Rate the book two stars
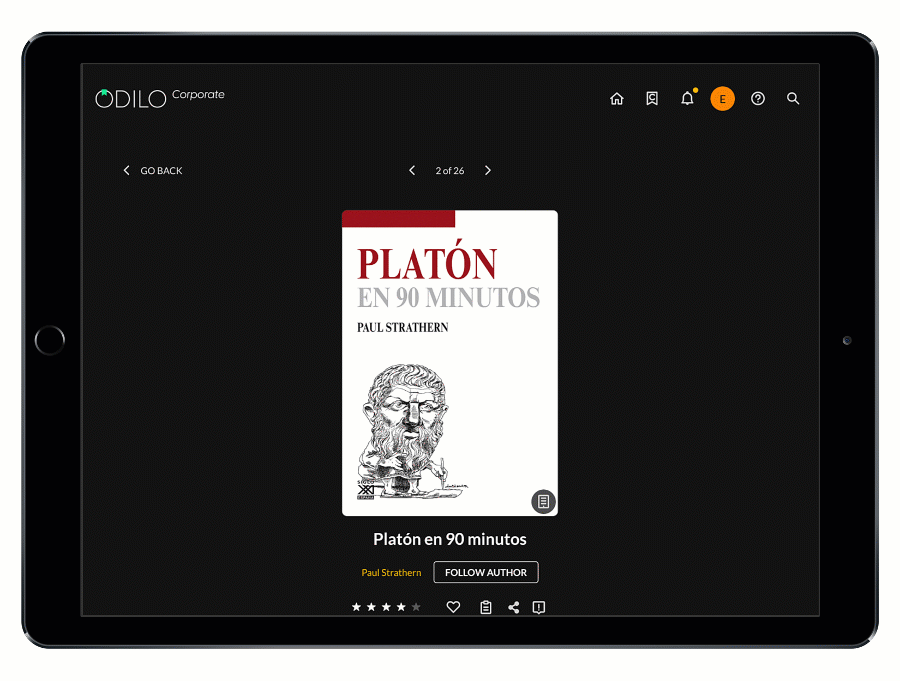 [x=371, y=607]
